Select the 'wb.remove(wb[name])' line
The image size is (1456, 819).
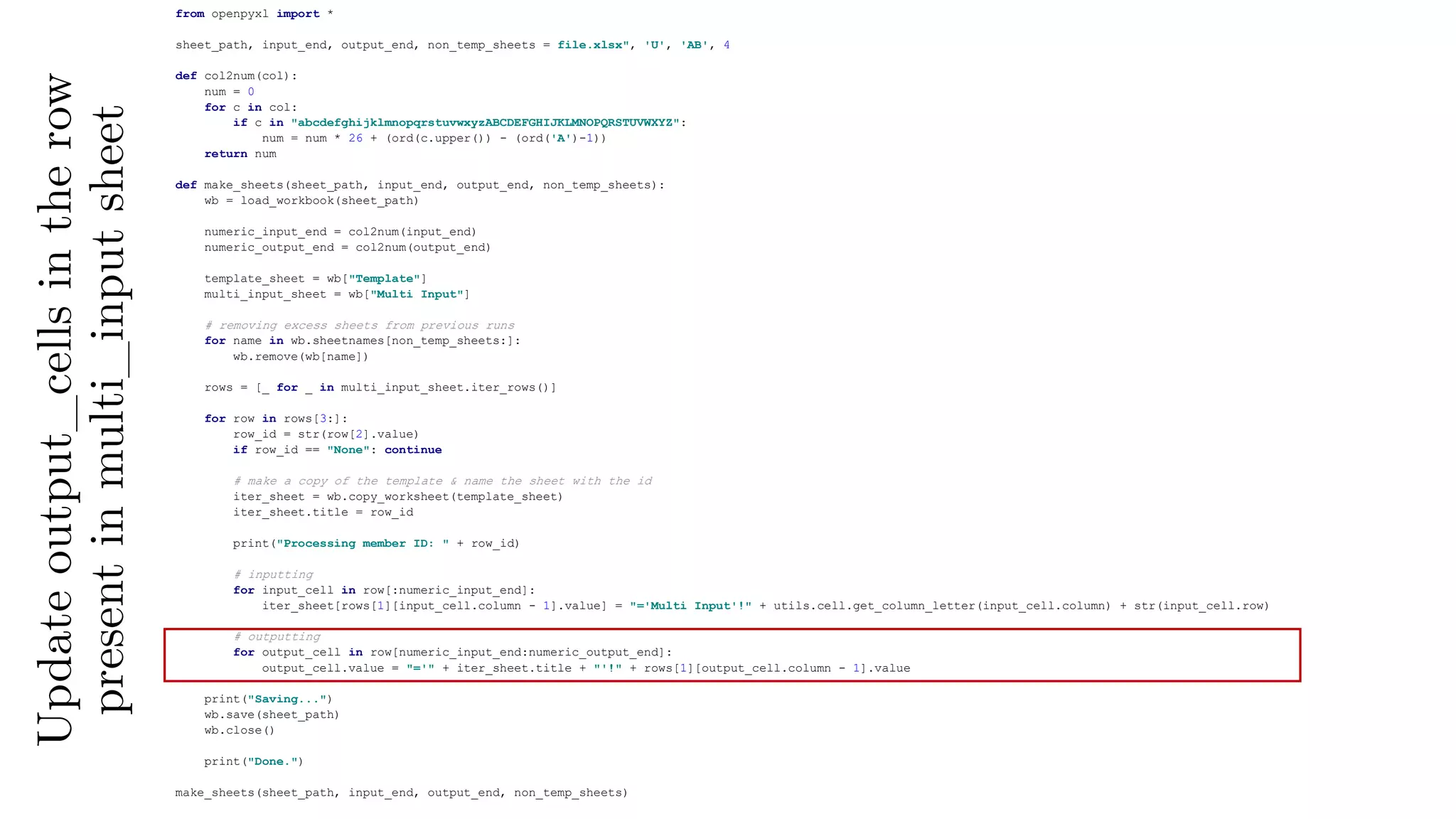point(301,357)
